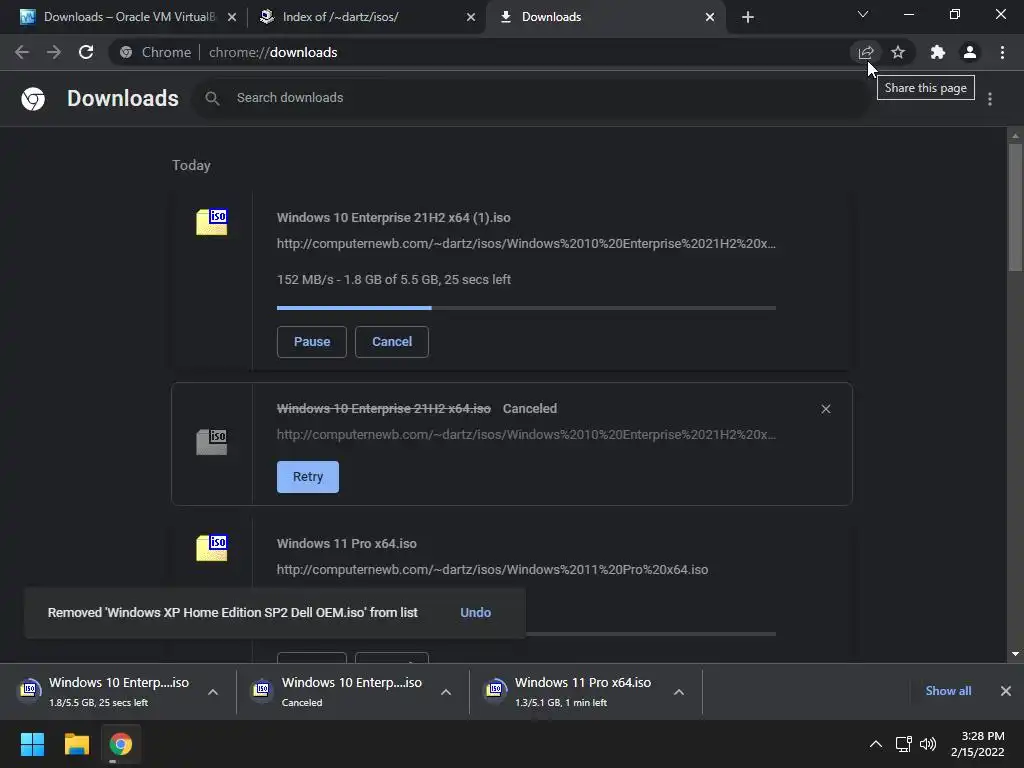Screen dimensions: 1024x768
Task: Bookmark this page with the star icon
Action: [x=898, y=52]
